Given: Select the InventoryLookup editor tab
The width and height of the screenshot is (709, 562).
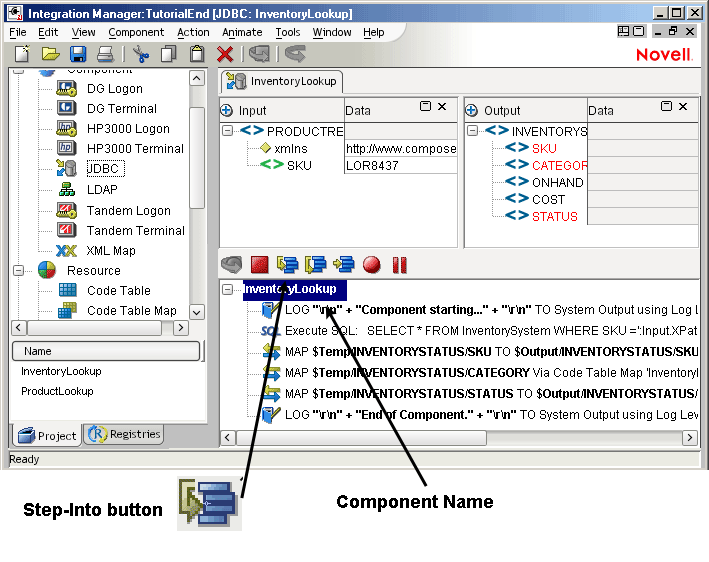Looking at the screenshot, I should click(x=282, y=81).
